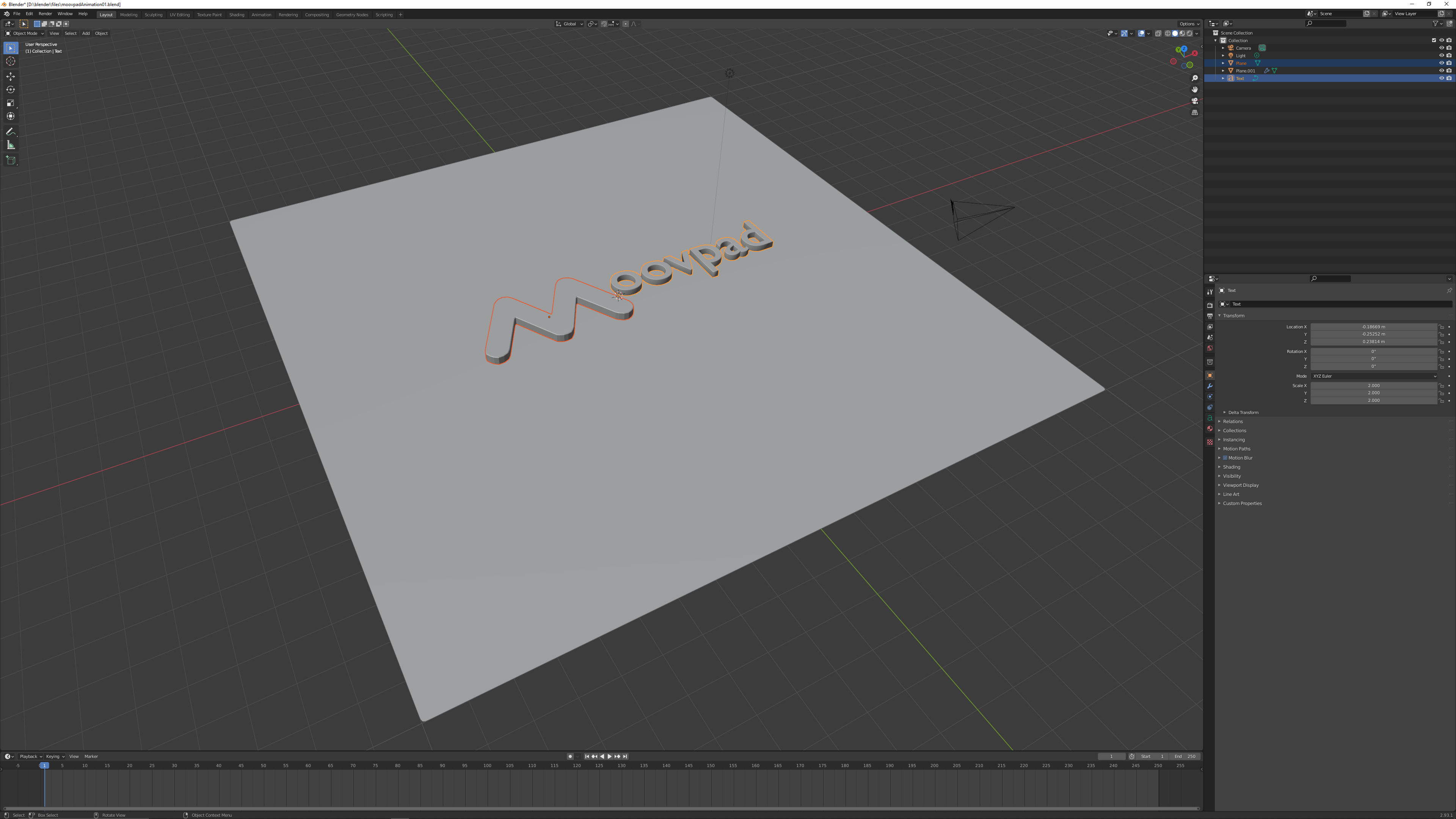Open the Output properties tab

click(1210, 316)
